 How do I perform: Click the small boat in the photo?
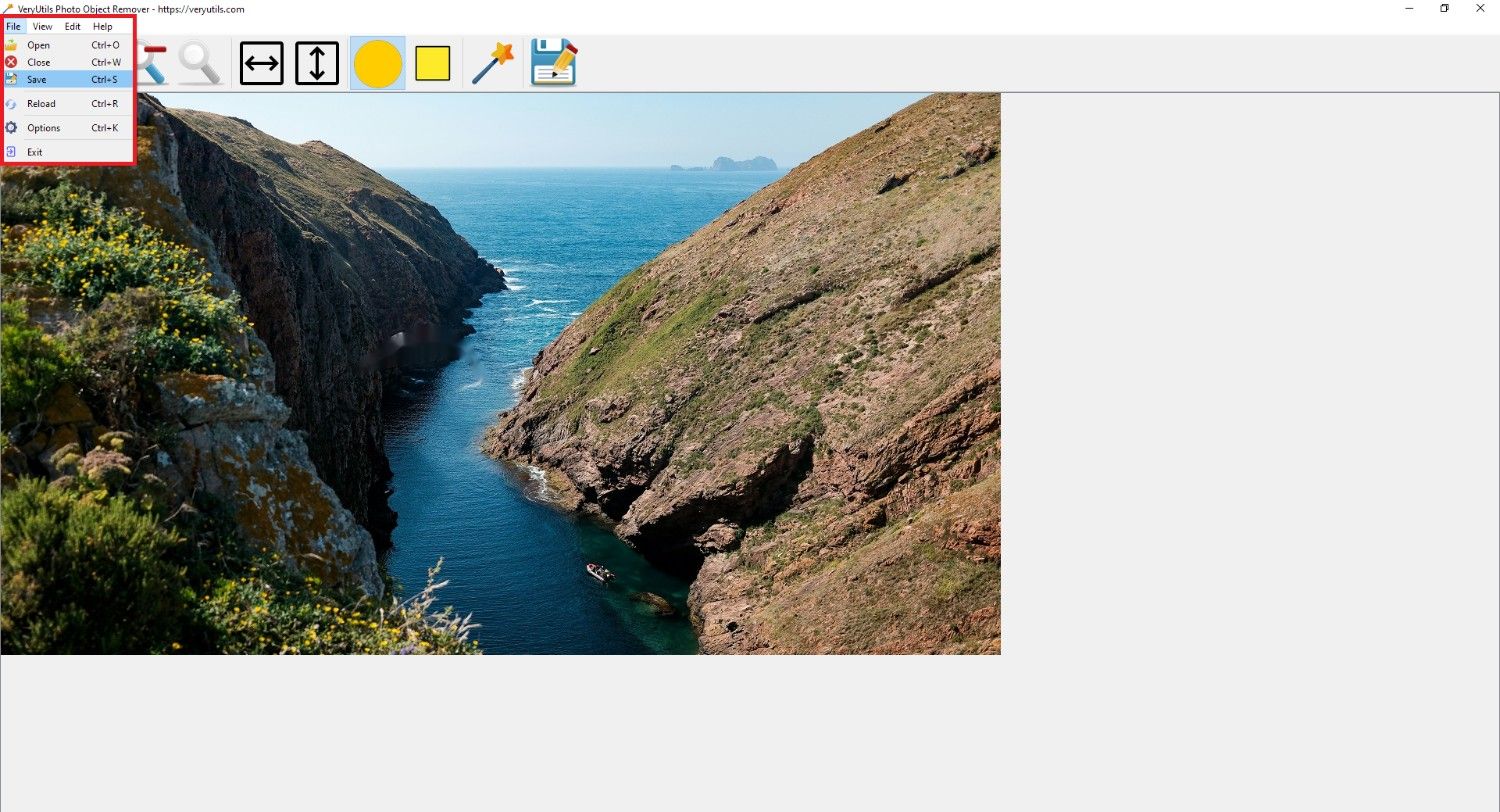tap(600, 572)
